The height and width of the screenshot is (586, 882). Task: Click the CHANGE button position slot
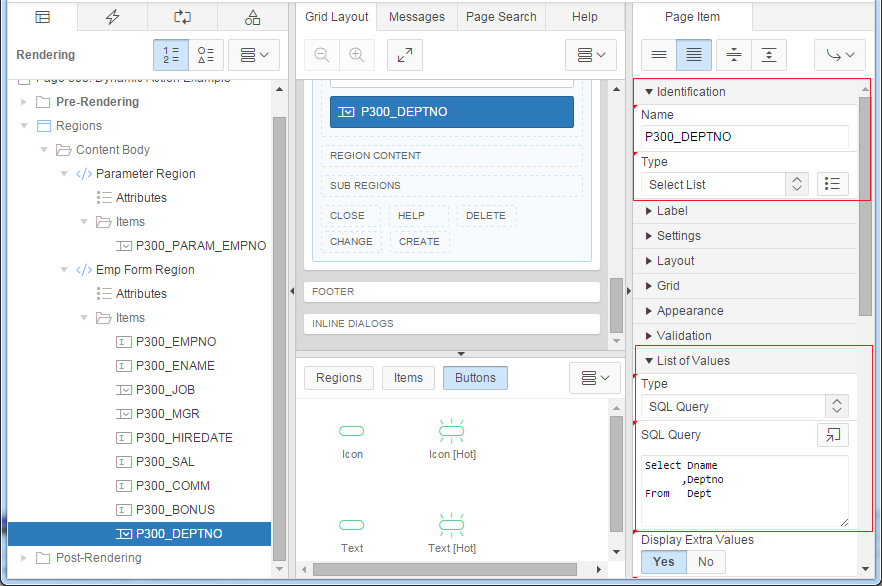[x=352, y=242]
